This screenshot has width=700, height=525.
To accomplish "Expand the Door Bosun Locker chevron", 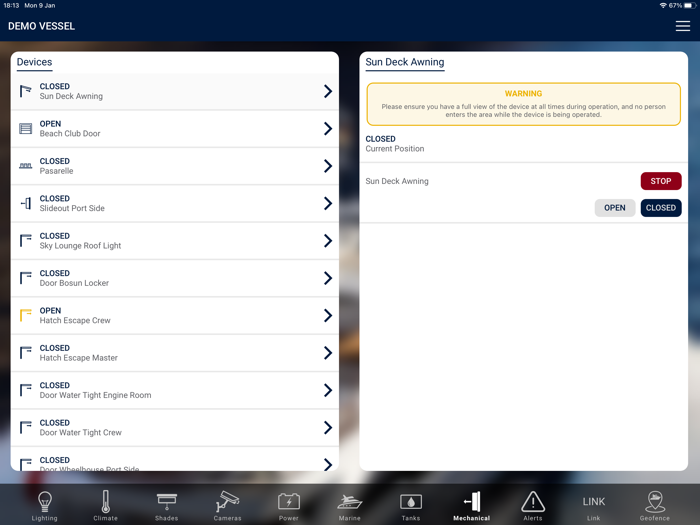I will point(328,278).
